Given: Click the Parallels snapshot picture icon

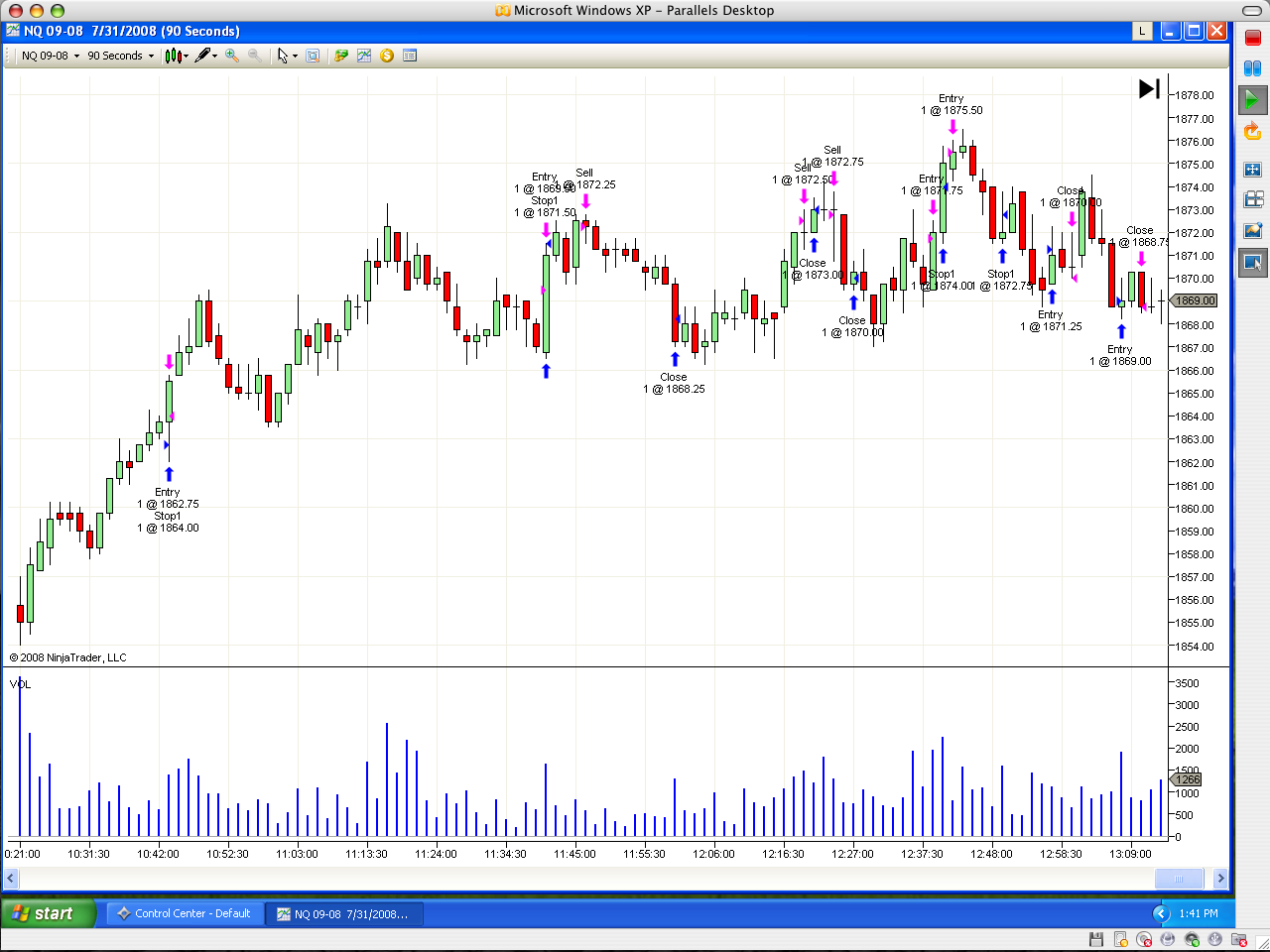Looking at the screenshot, I should 1252,230.
